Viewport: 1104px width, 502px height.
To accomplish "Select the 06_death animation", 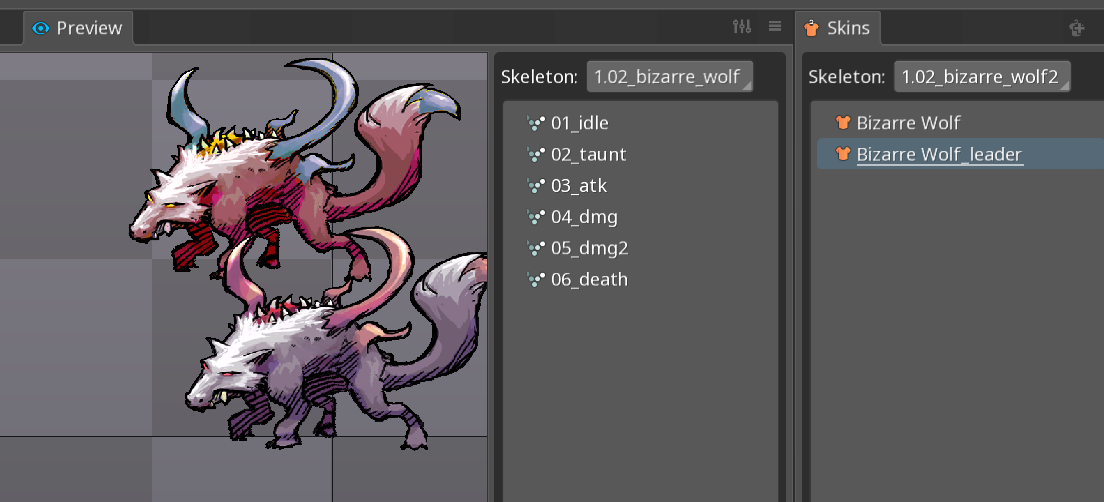I will (x=589, y=280).
